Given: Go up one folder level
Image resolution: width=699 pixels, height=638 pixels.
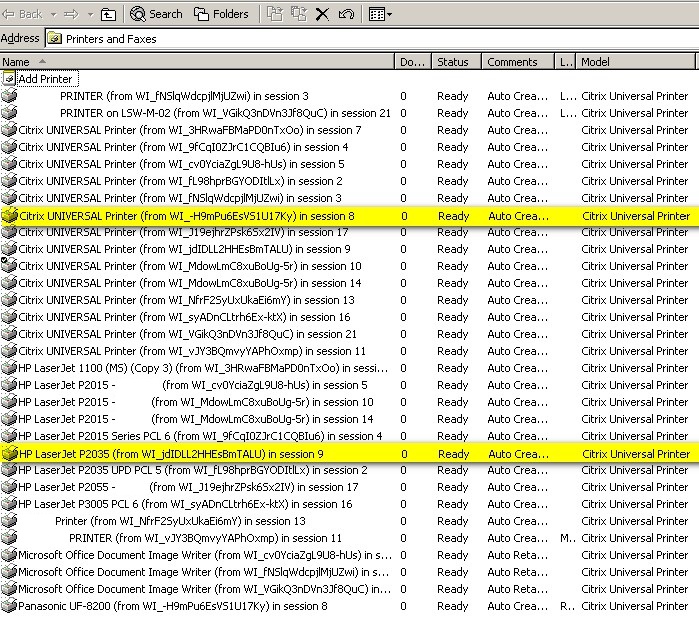Looking at the screenshot, I should tap(108, 15).
